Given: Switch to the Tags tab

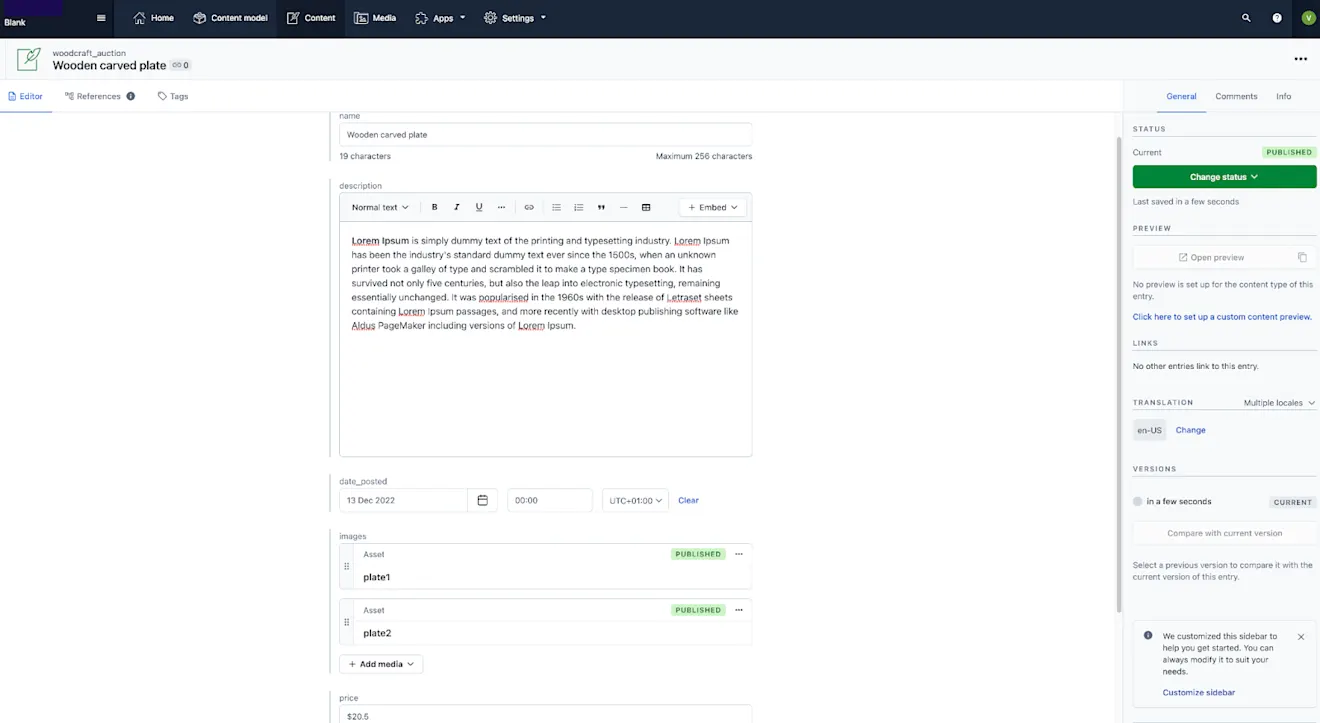Looking at the screenshot, I should click(173, 96).
